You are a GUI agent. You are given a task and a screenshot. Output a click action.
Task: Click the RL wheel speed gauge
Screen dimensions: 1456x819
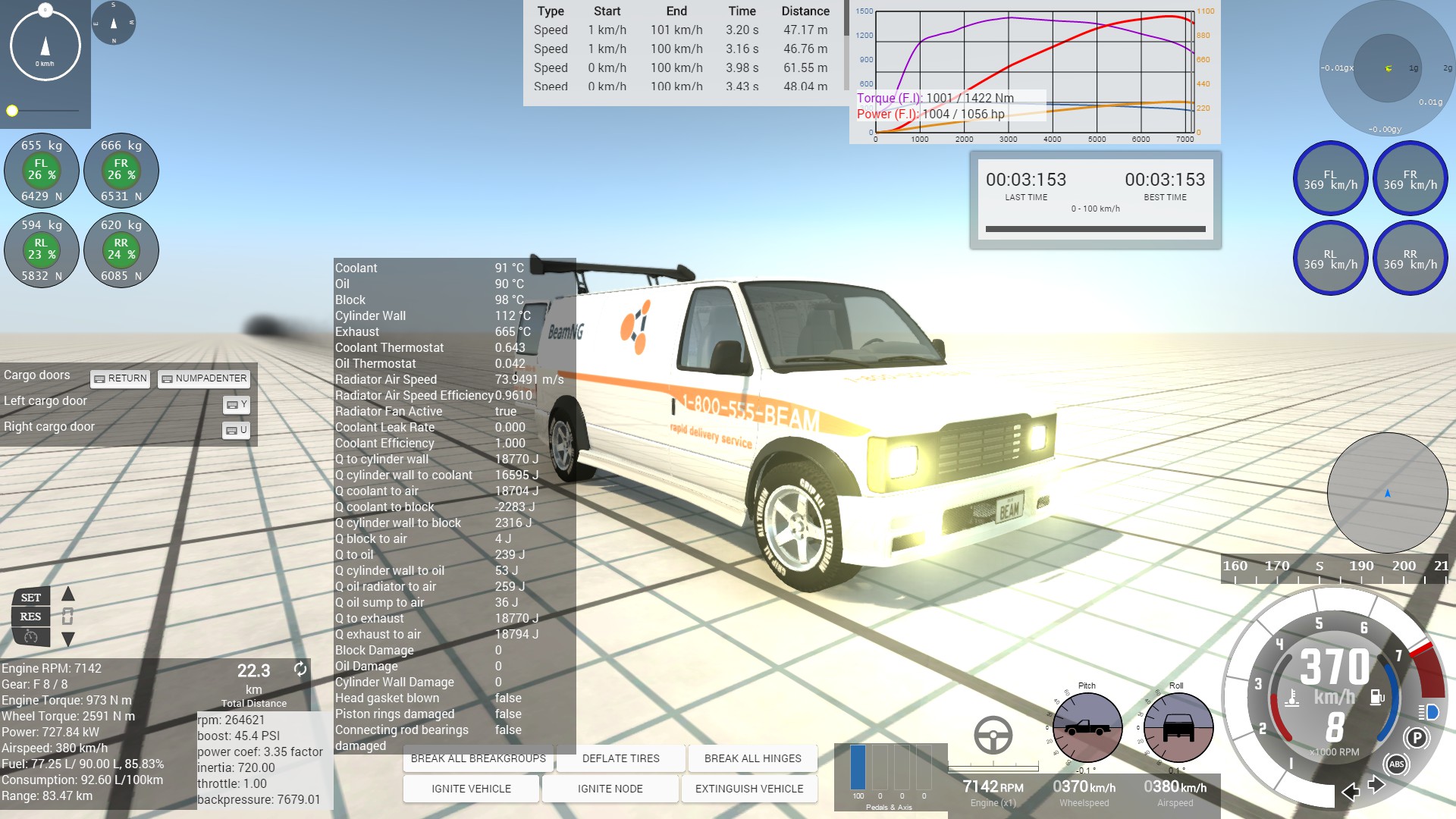point(1331,259)
